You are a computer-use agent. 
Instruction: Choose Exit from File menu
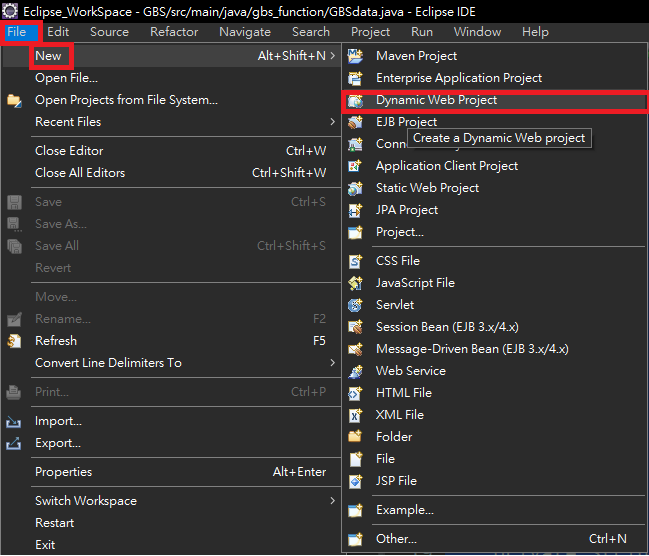tap(171, 545)
